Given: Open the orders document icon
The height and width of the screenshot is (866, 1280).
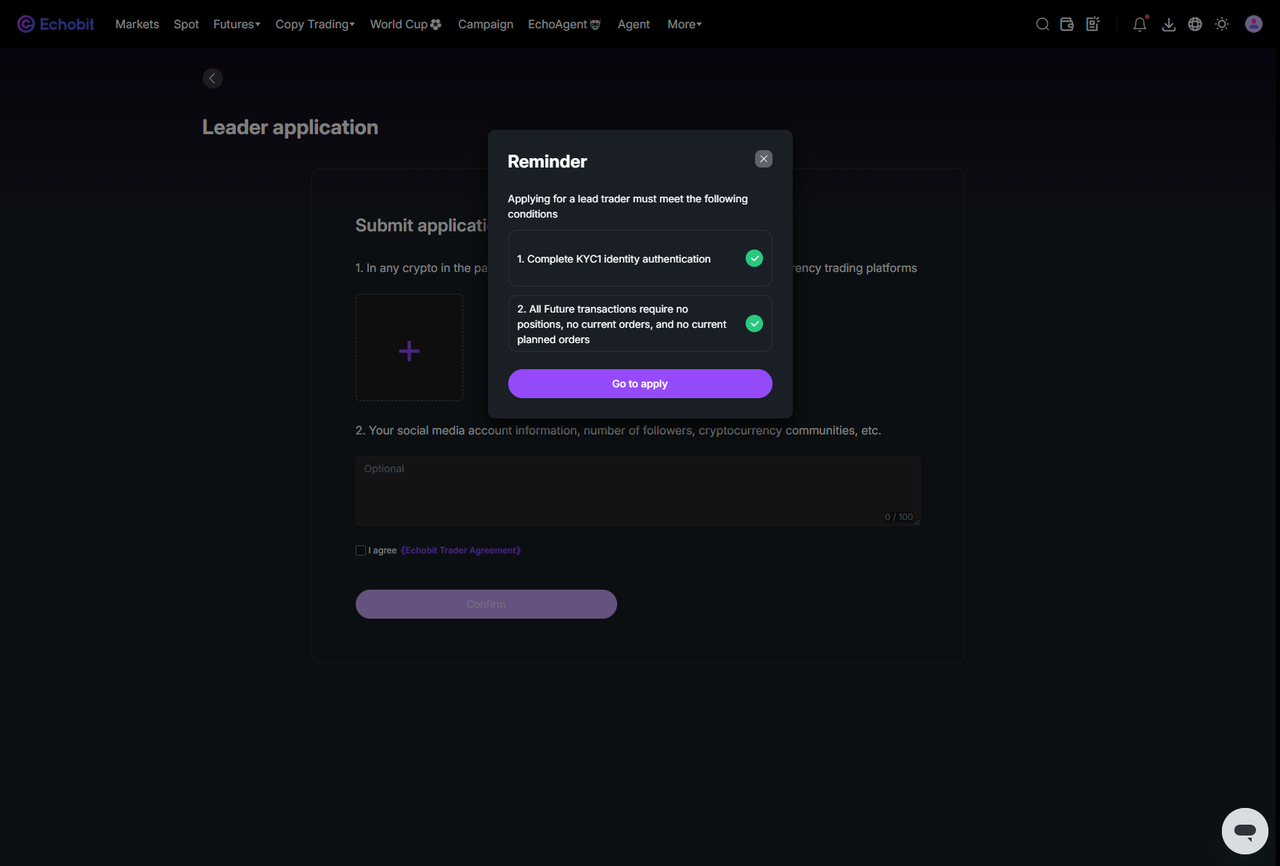Looking at the screenshot, I should [x=1093, y=24].
